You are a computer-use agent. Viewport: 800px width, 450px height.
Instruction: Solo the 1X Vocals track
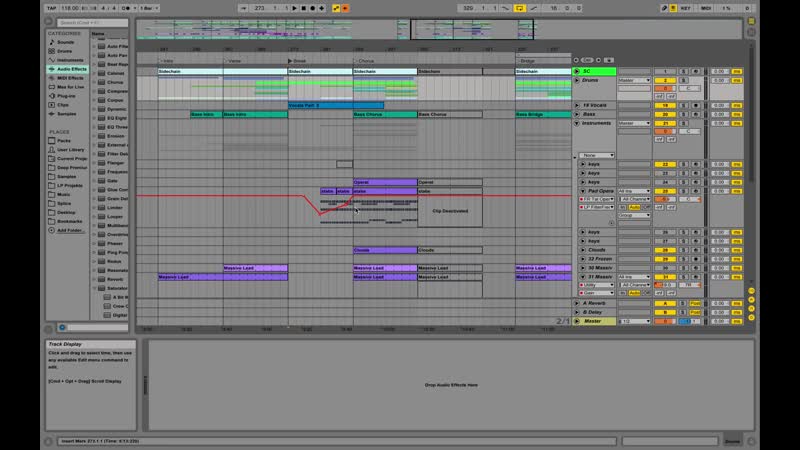click(x=684, y=106)
